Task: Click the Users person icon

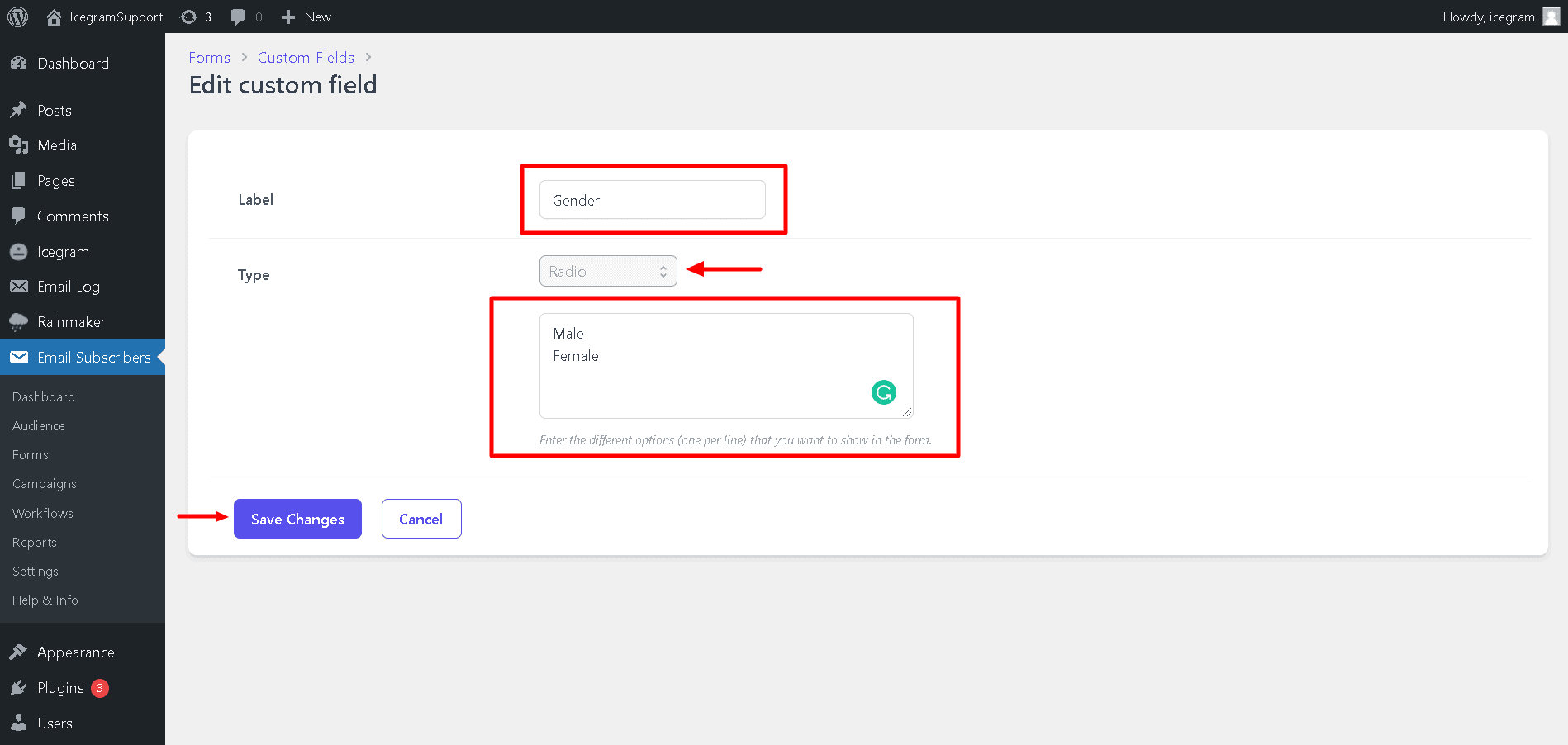Action: click(18, 724)
